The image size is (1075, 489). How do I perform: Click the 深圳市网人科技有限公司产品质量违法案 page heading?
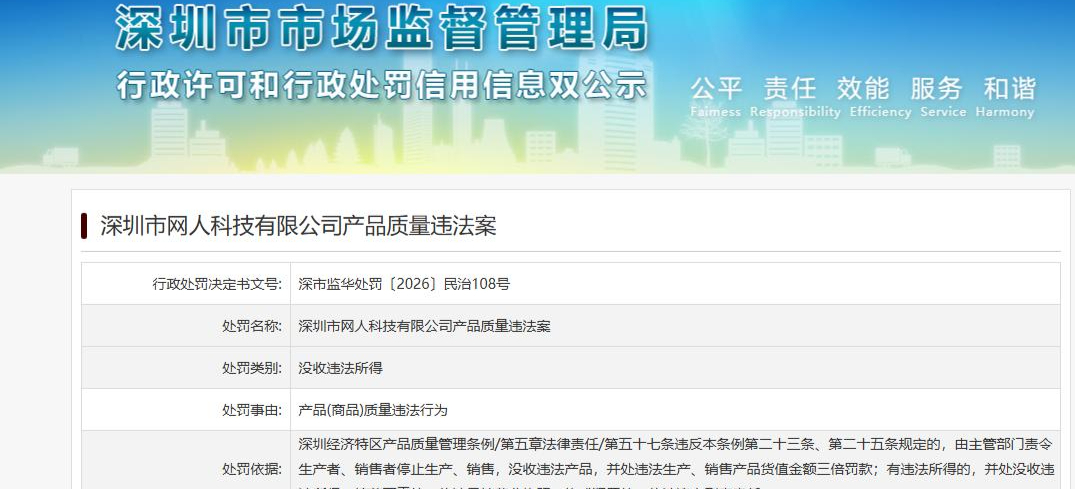click(298, 226)
